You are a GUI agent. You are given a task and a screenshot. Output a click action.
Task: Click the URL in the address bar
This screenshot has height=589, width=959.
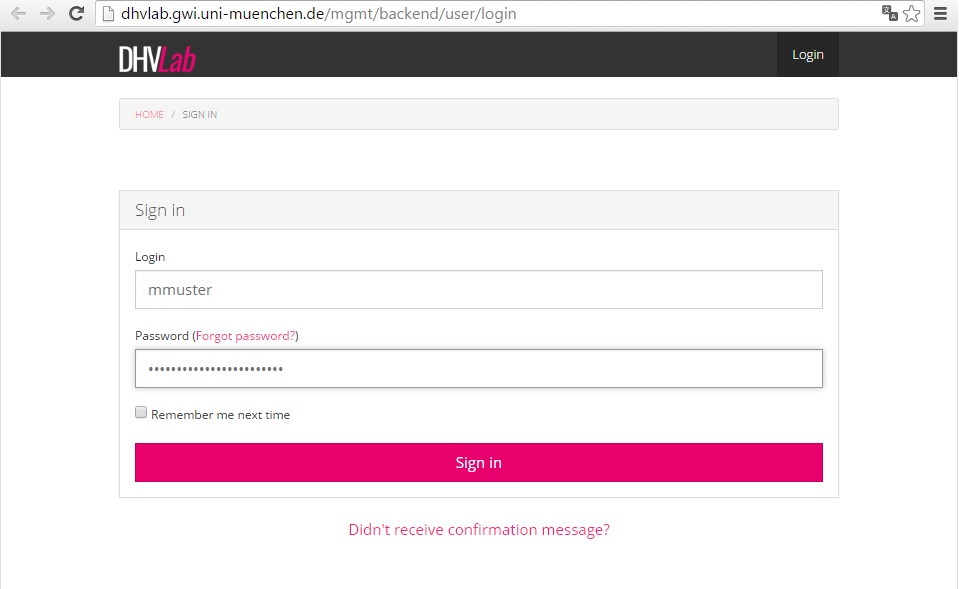[318, 14]
